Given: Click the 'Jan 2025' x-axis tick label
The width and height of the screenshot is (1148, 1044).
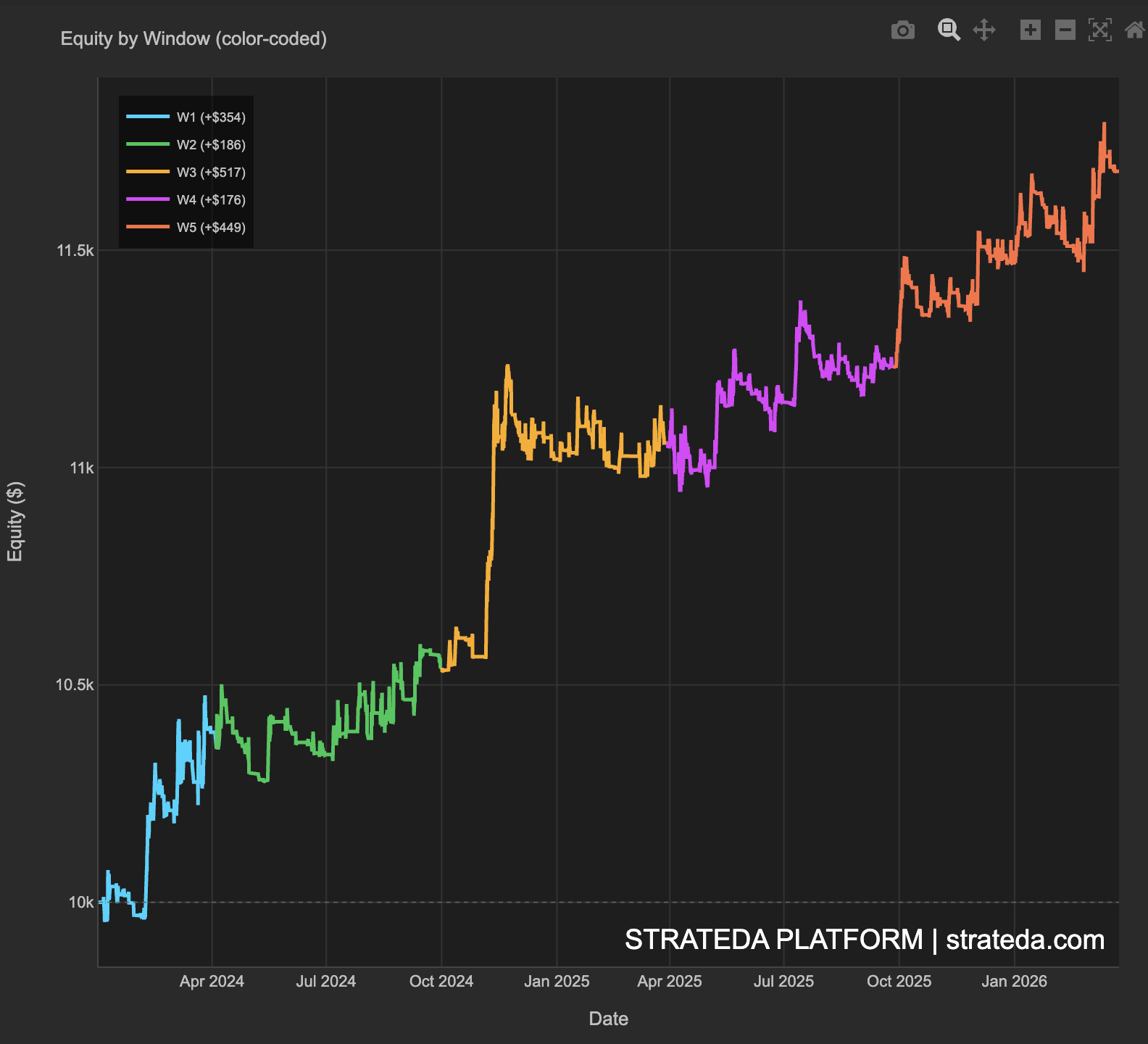Looking at the screenshot, I should [x=557, y=982].
